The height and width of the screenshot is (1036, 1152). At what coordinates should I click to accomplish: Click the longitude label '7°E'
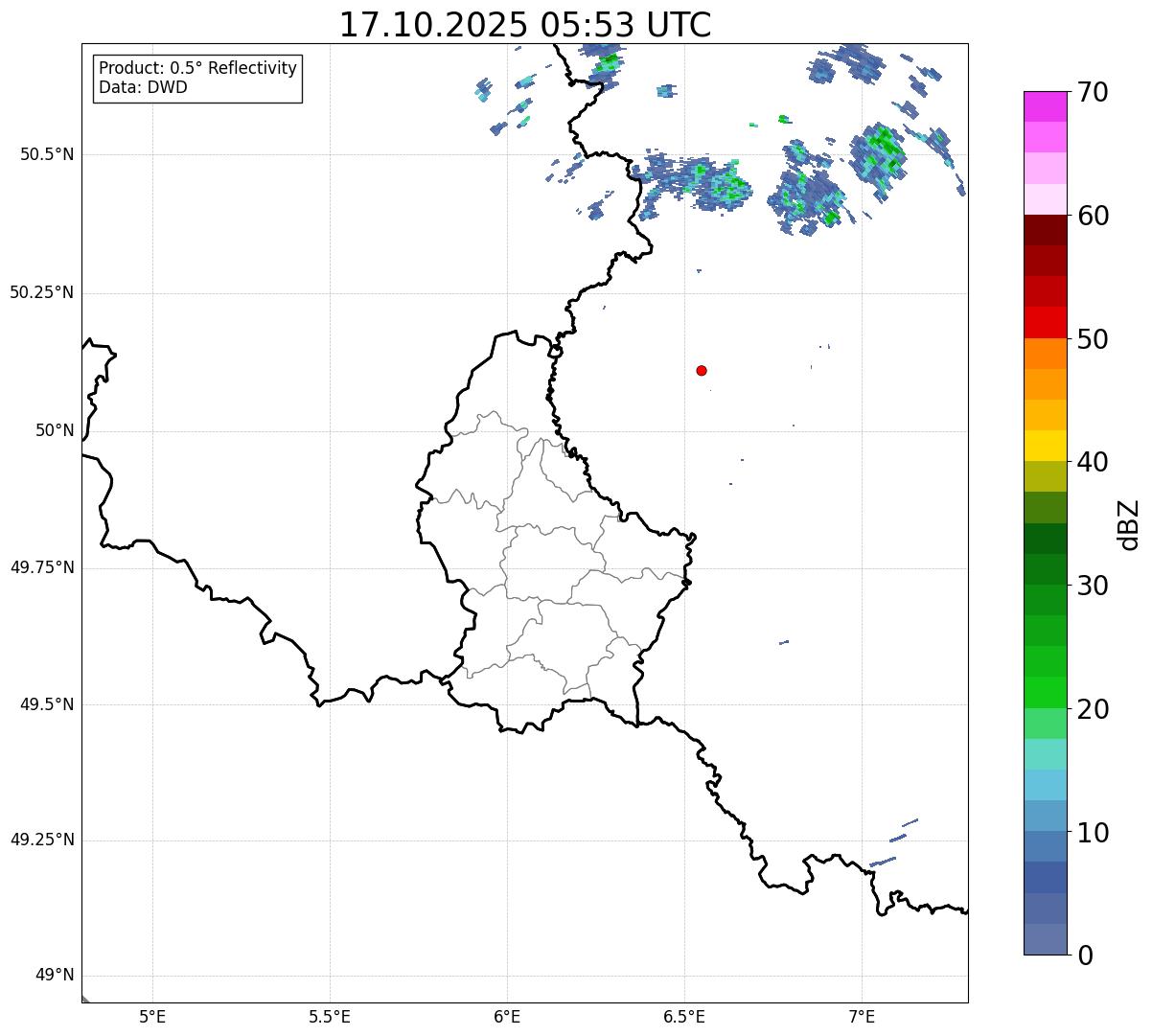click(x=862, y=1016)
